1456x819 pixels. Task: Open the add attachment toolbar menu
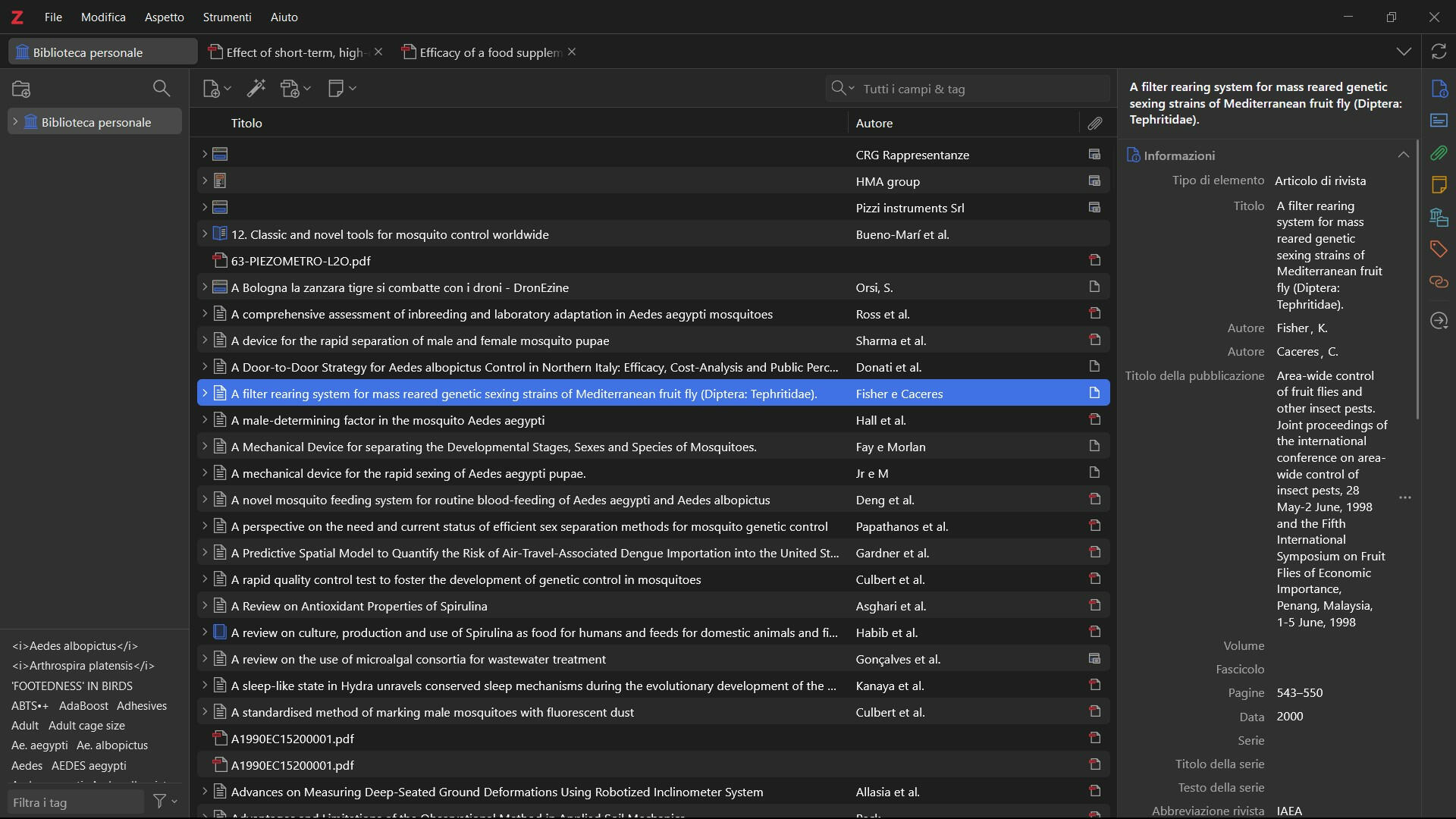click(x=294, y=89)
